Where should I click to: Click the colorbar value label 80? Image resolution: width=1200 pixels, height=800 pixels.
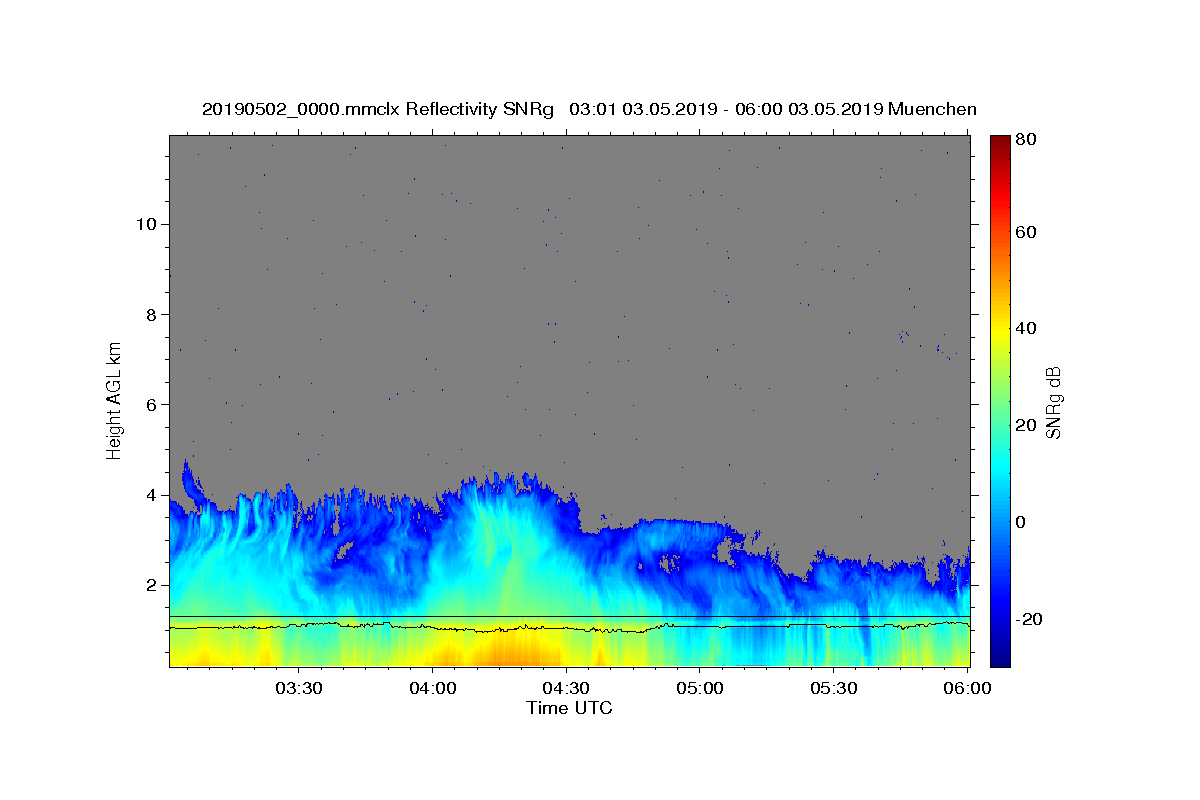click(1025, 139)
